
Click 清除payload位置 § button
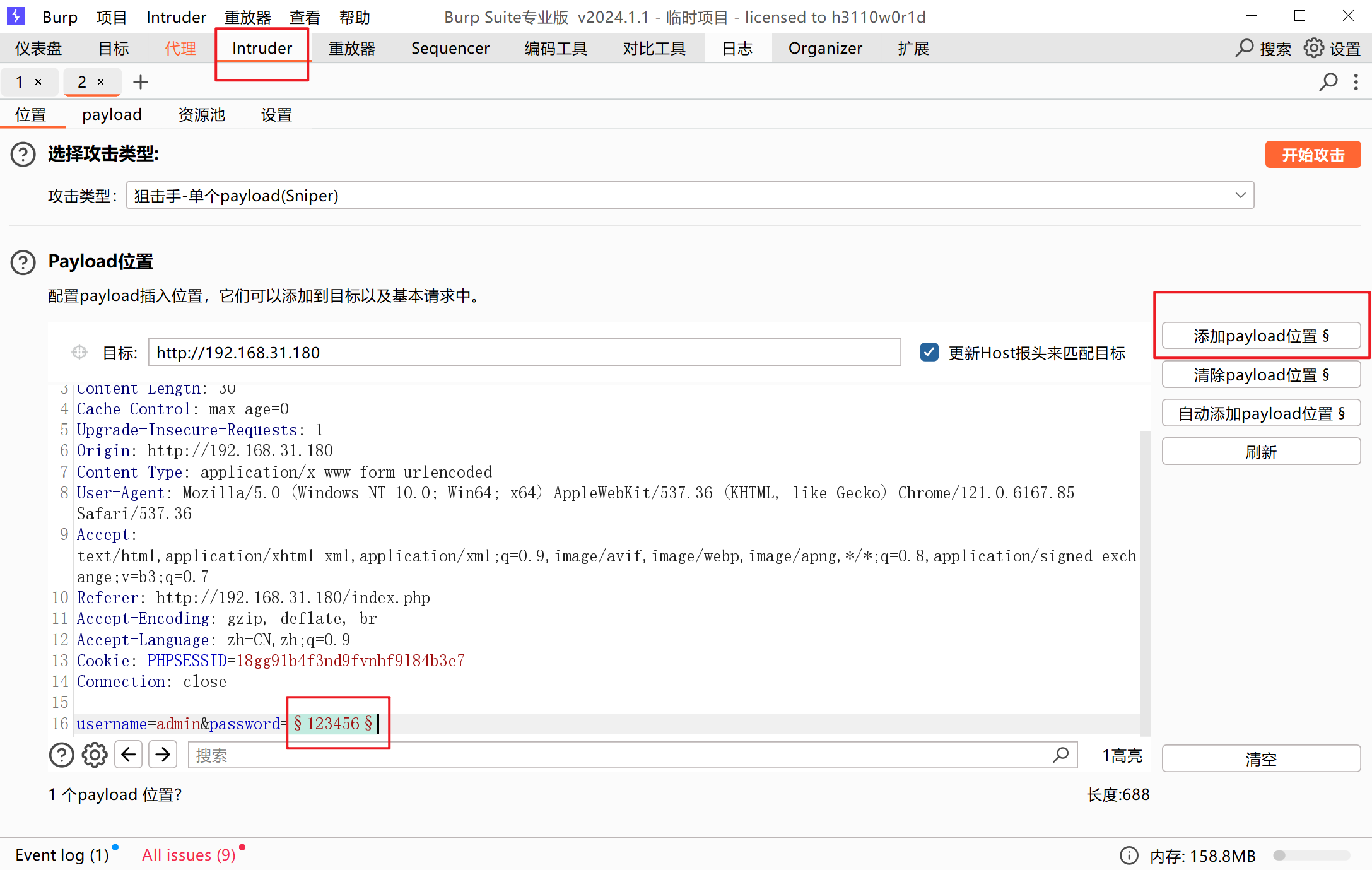1261,375
